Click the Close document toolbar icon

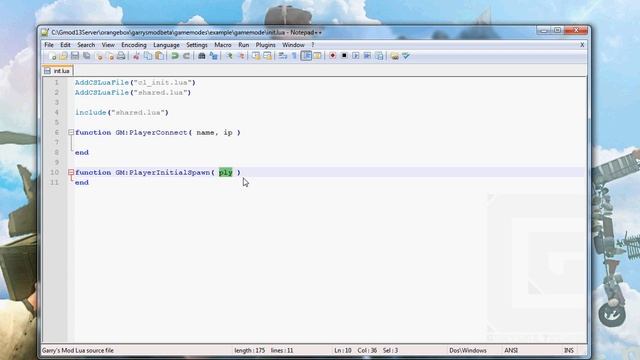tap(99, 56)
